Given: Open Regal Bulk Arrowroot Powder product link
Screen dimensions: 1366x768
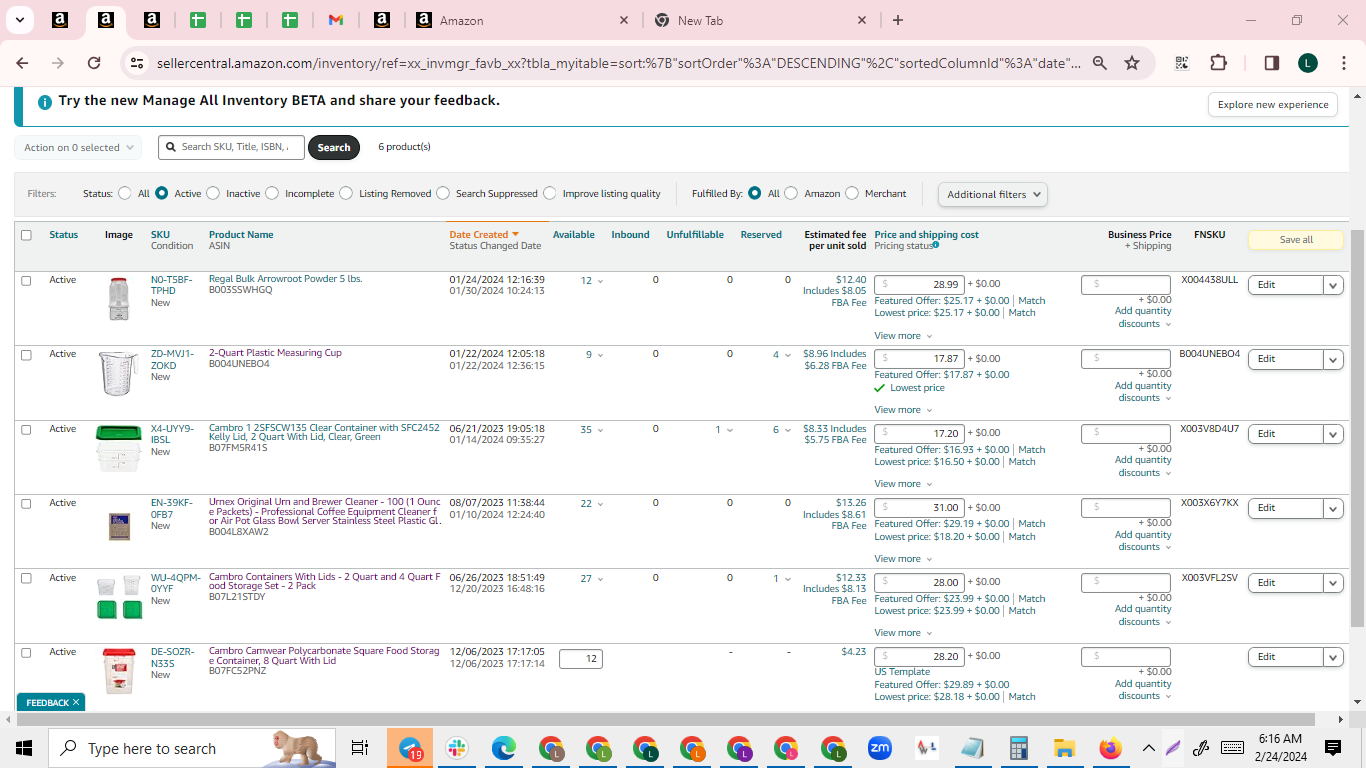Looking at the screenshot, I should pos(286,279).
